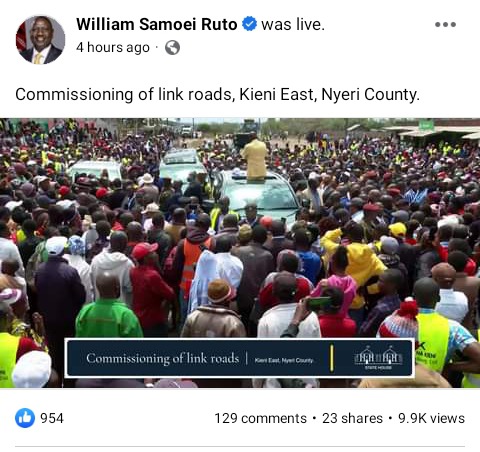Click the post caption about Kieni East
This screenshot has height=452, width=480.
click(x=217, y=94)
